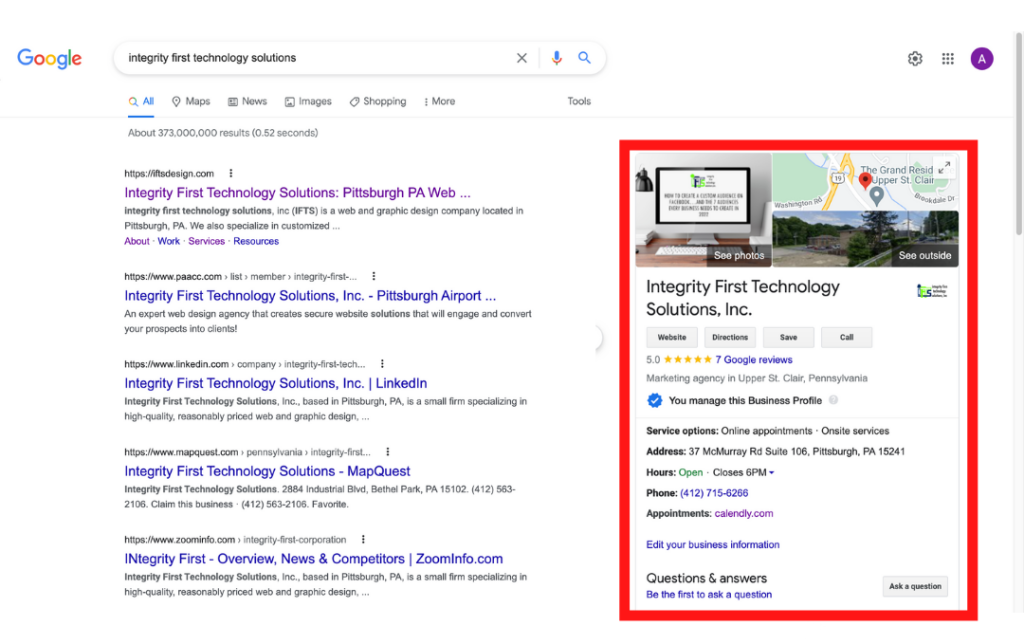Switch to the Maps tab
The width and height of the screenshot is (1024, 644).
click(x=191, y=101)
